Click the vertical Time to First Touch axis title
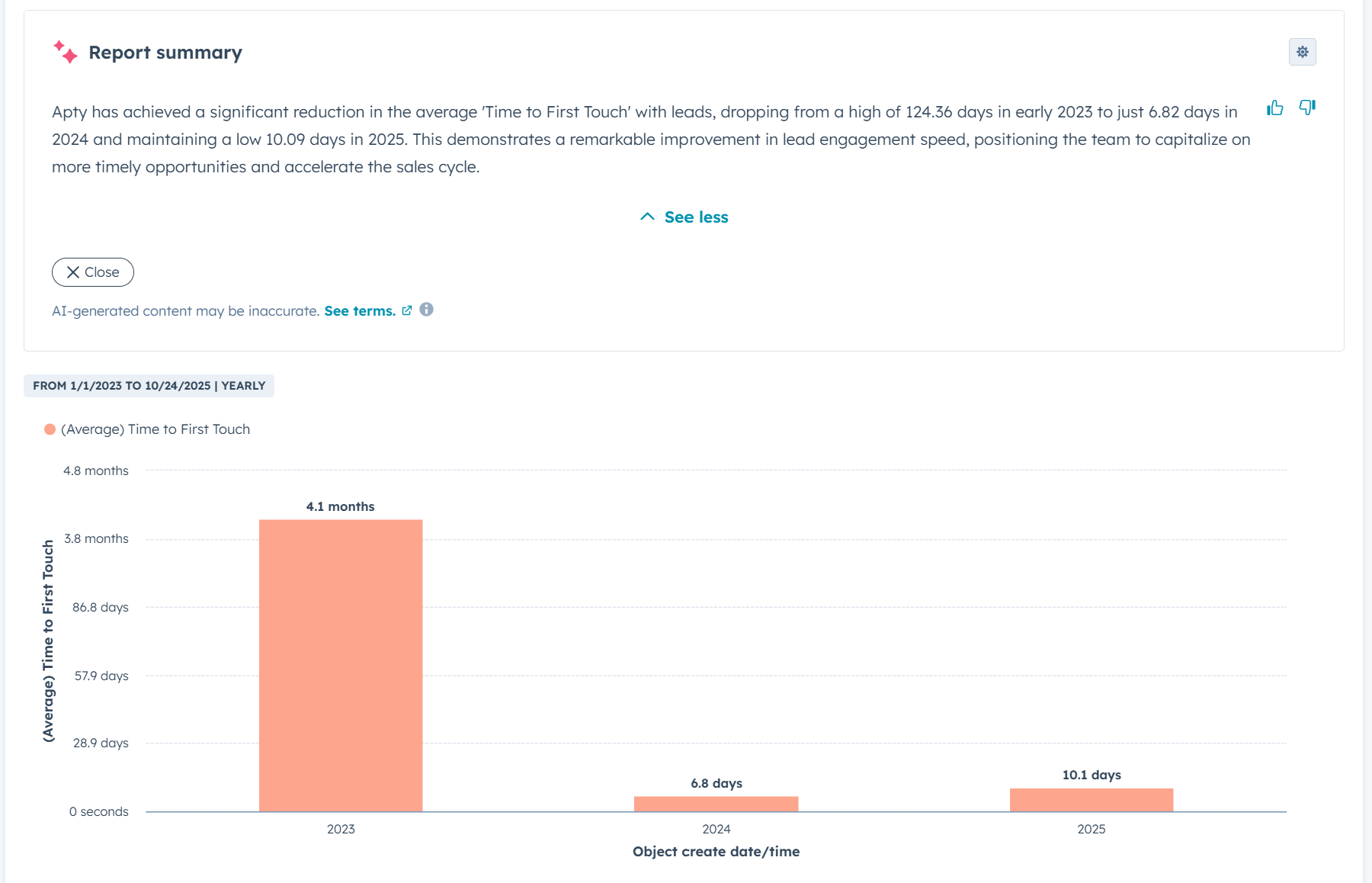The image size is (1372, 883). point(48,641)
